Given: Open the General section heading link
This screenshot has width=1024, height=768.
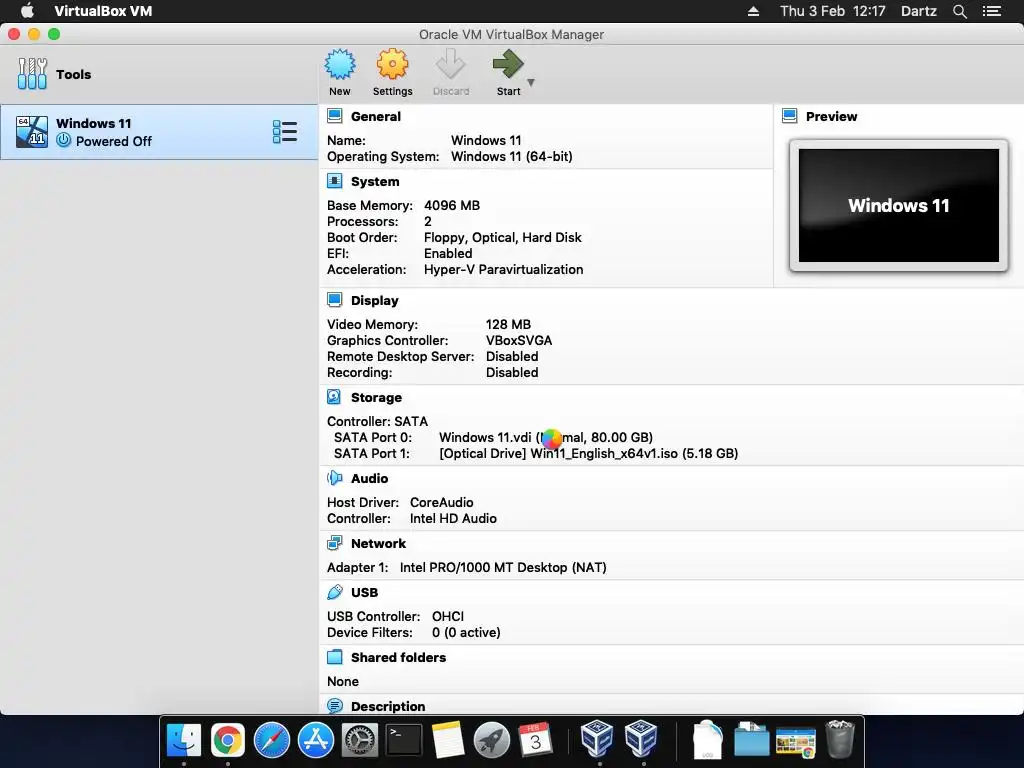Looking at the screenshot, I should coord(376,116).
